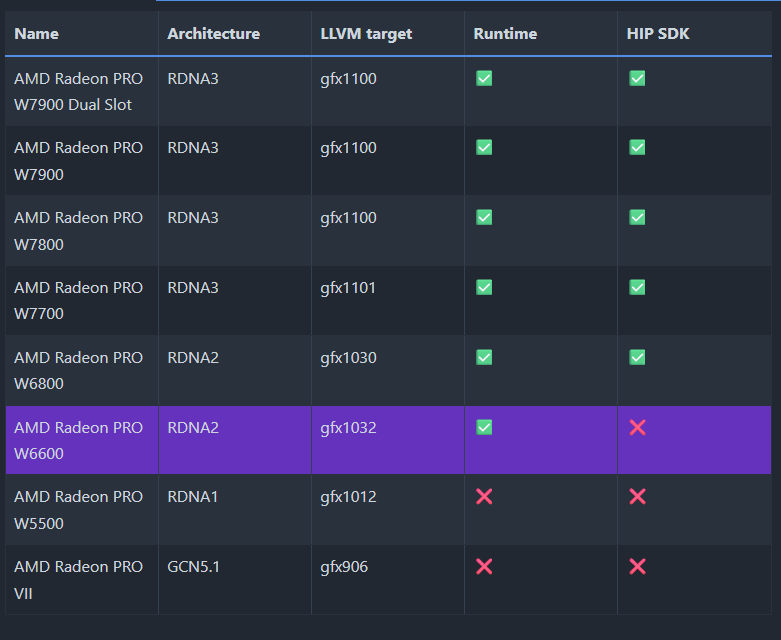Image resolution: width=781 pixels, height=640 pixels.
Task: Click gfx1100 in W7900 Dual Slot row
Action: tap(348, 79)
